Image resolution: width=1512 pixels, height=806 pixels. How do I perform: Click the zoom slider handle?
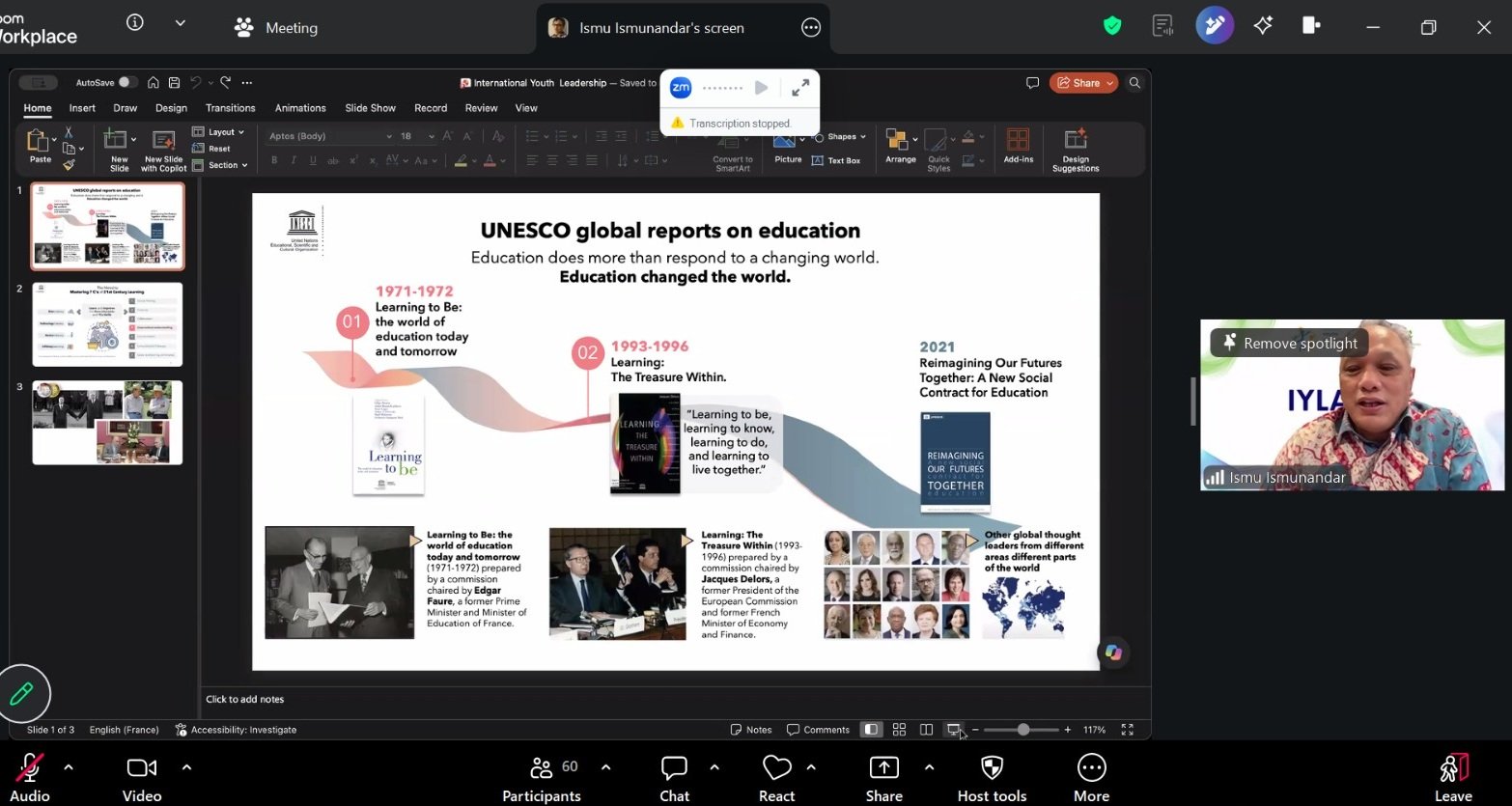(1023, 730)
